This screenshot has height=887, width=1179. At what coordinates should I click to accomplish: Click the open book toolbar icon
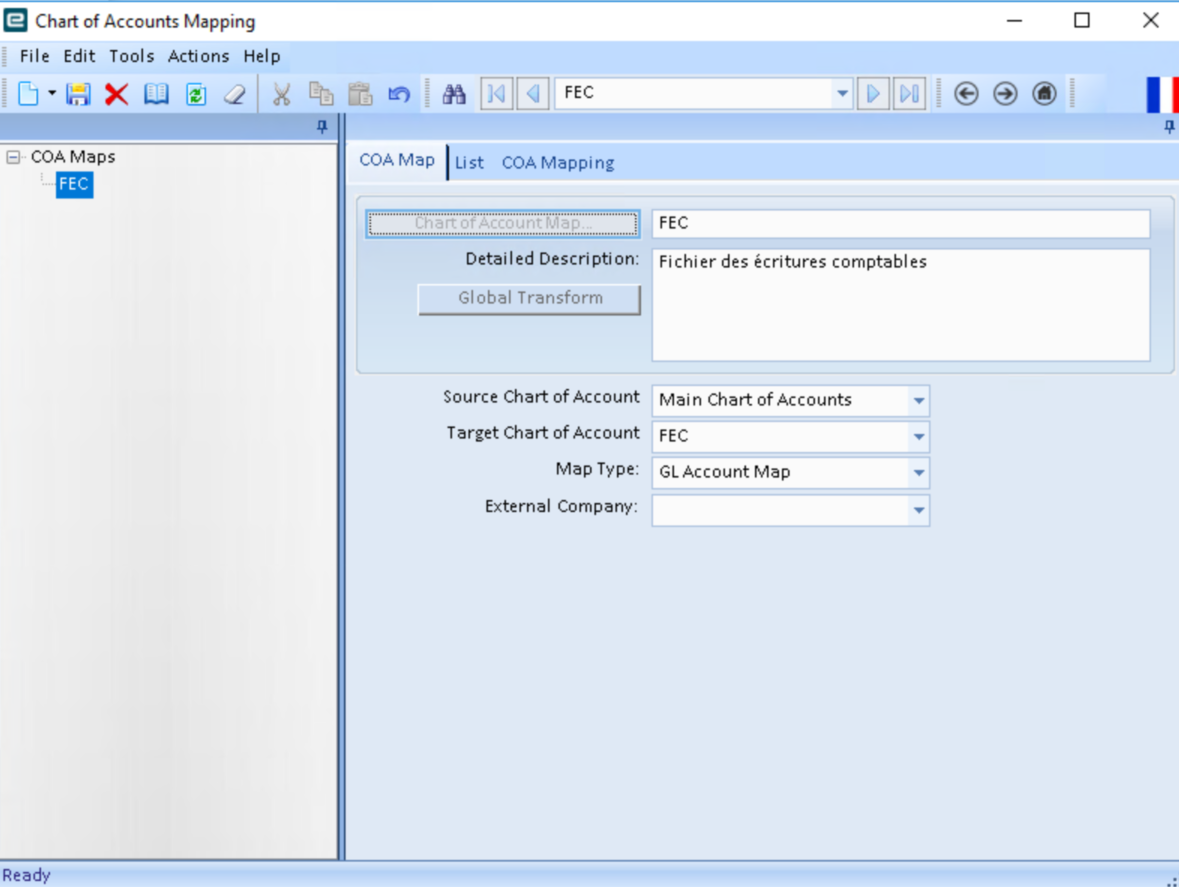[156, 94]
